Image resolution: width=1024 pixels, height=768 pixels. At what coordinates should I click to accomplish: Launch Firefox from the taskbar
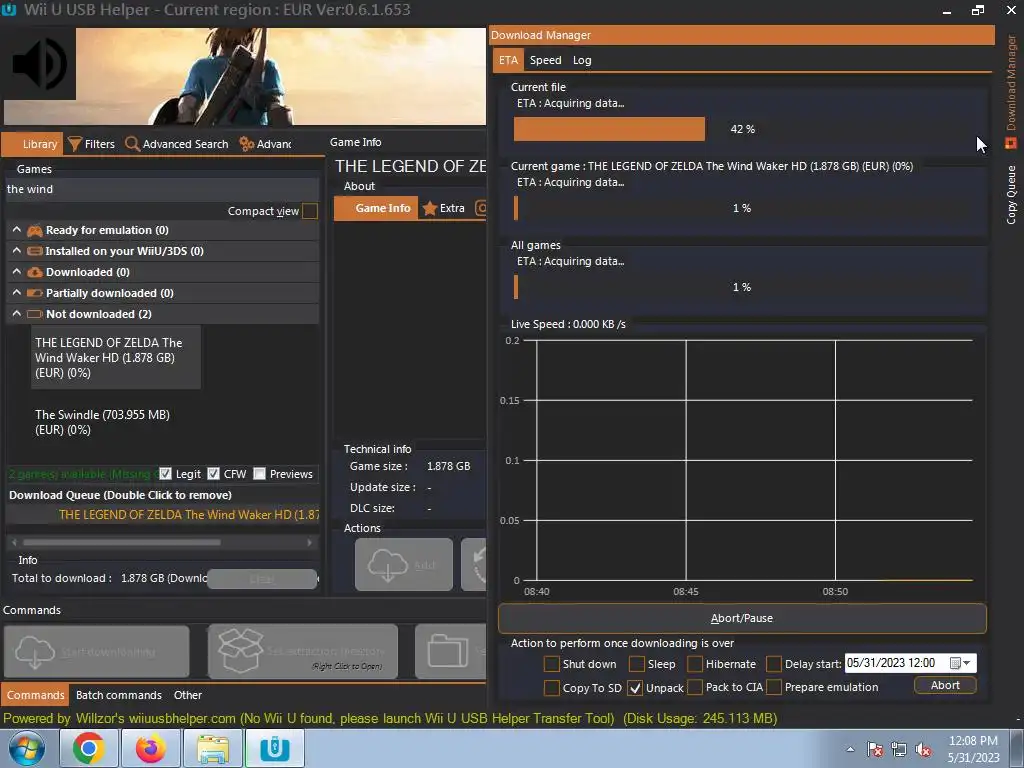[150, 748]
